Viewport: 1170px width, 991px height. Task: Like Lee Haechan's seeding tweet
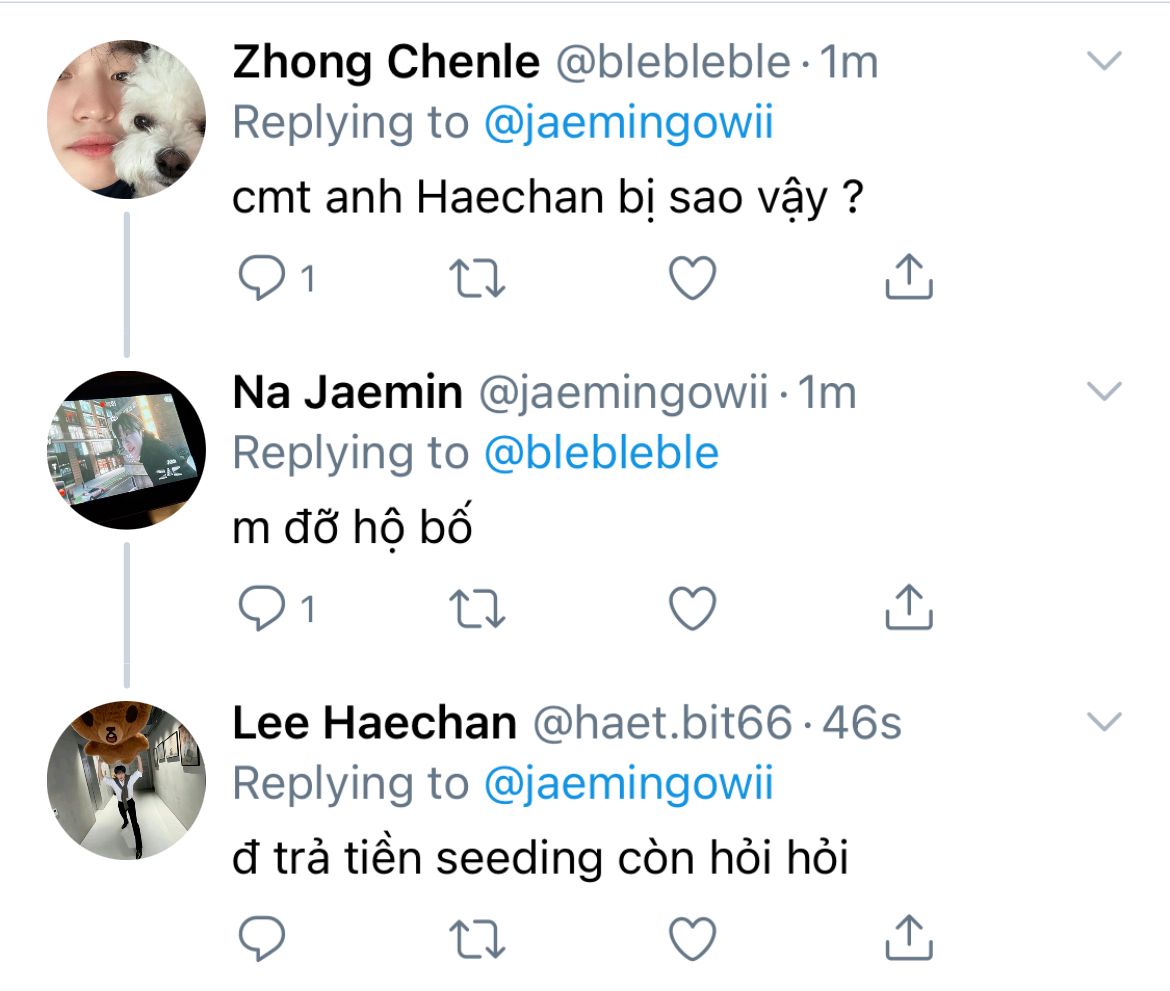(x=692, y=938)
